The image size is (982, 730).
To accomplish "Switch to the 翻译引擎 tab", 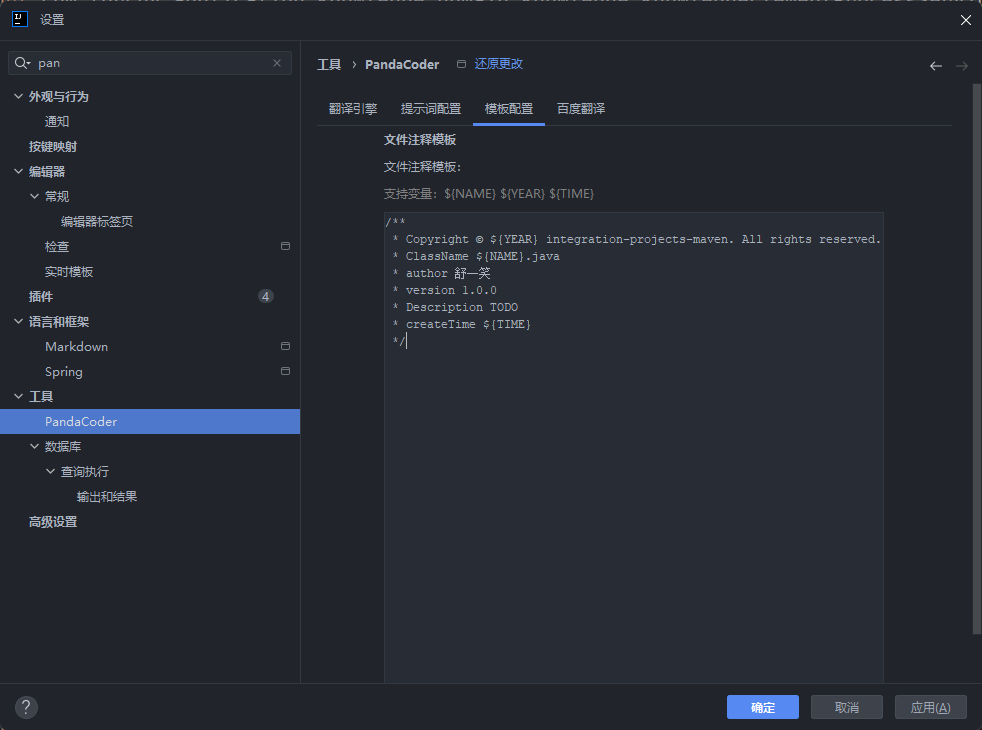I will [x=353, y=109].
